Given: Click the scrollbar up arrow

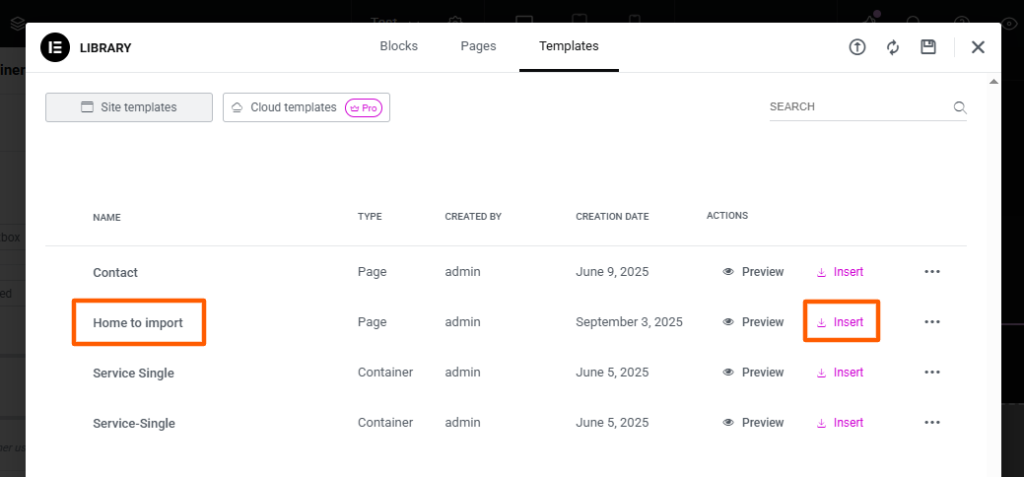Looking at the screenshot, I should 993,82.
